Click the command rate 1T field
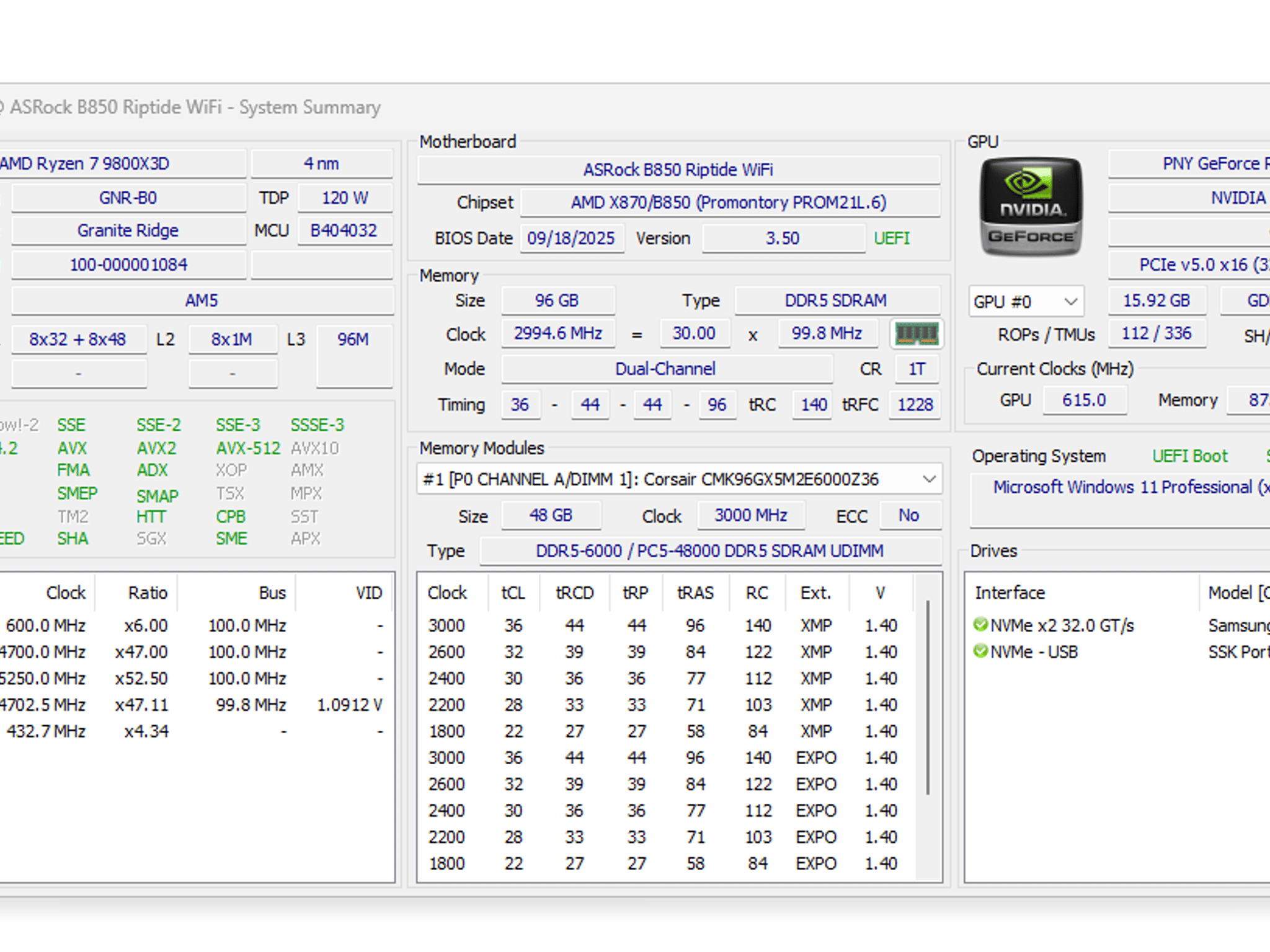This screenshot has width=1270, height=952. [917, 369]
